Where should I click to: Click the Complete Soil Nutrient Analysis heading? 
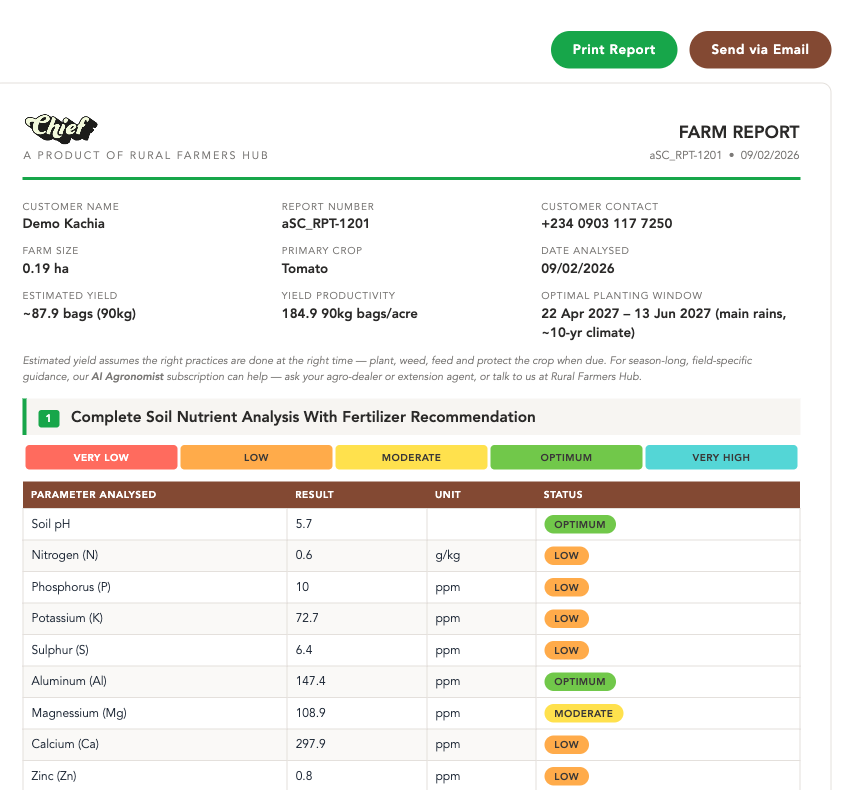[x=303, y=417]
